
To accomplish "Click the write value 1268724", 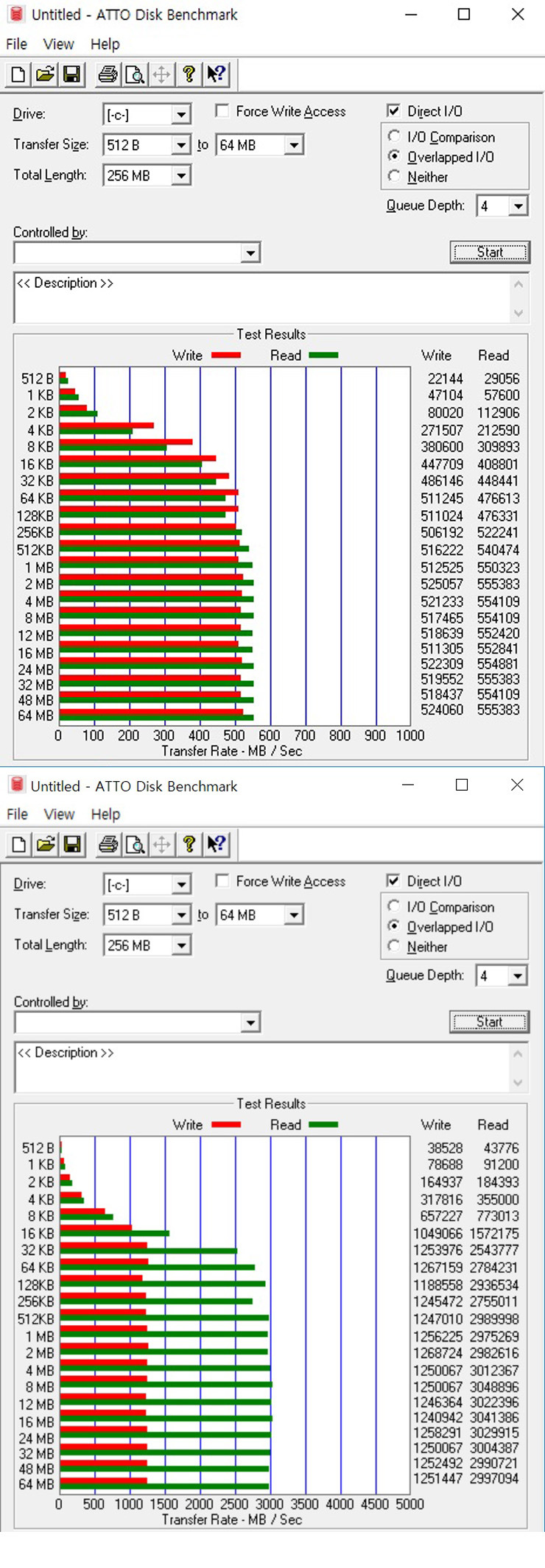I will pyautogui.click(x=438, y=1353).
